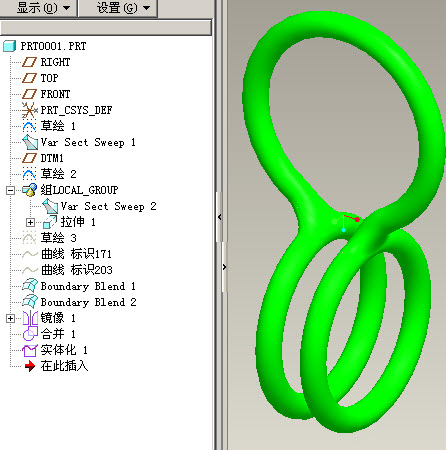Click the Boundary Blend 2 icon

[x=30, y=302]
